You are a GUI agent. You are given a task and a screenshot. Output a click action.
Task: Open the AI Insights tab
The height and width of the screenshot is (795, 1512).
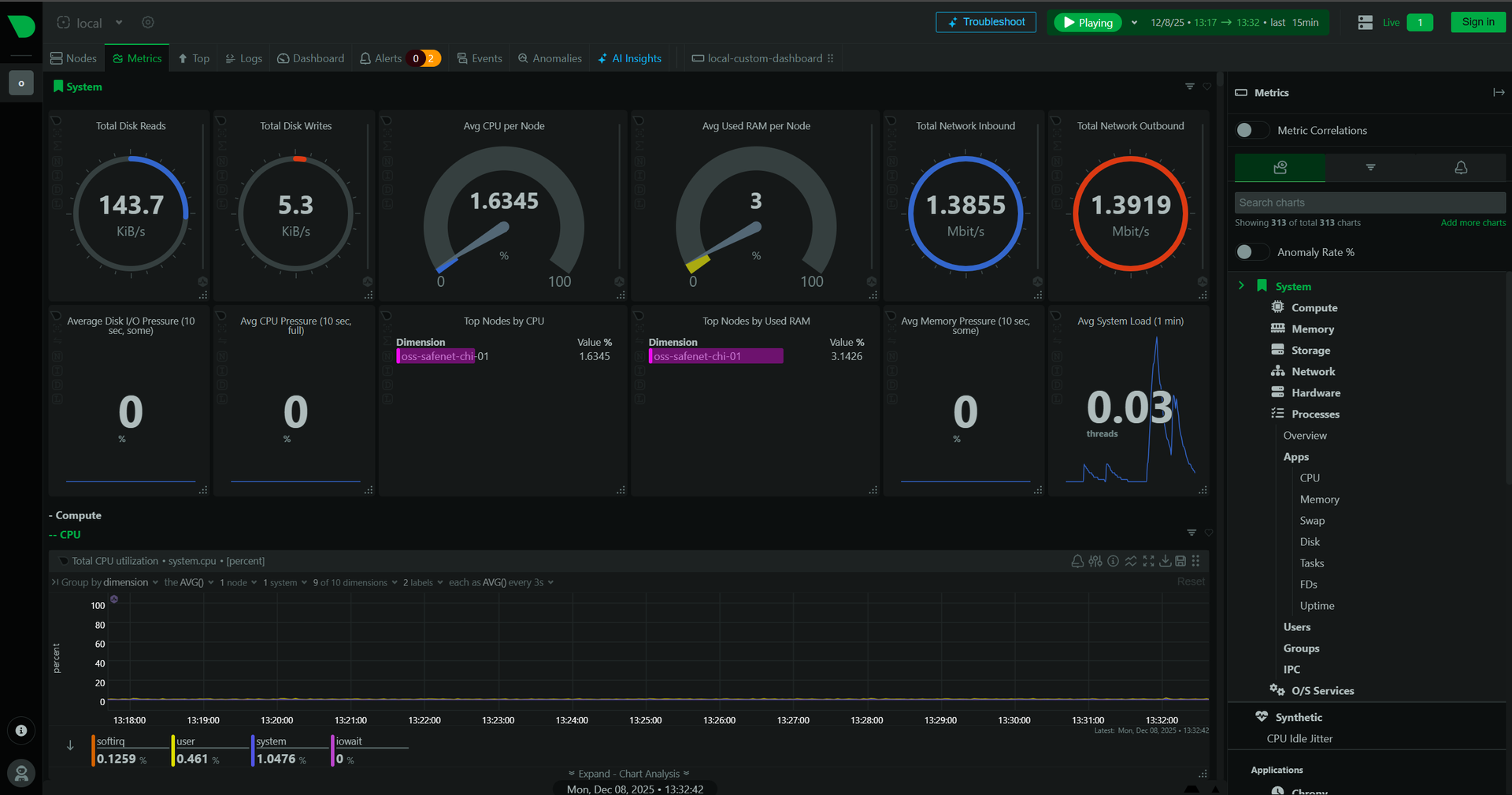630,58
